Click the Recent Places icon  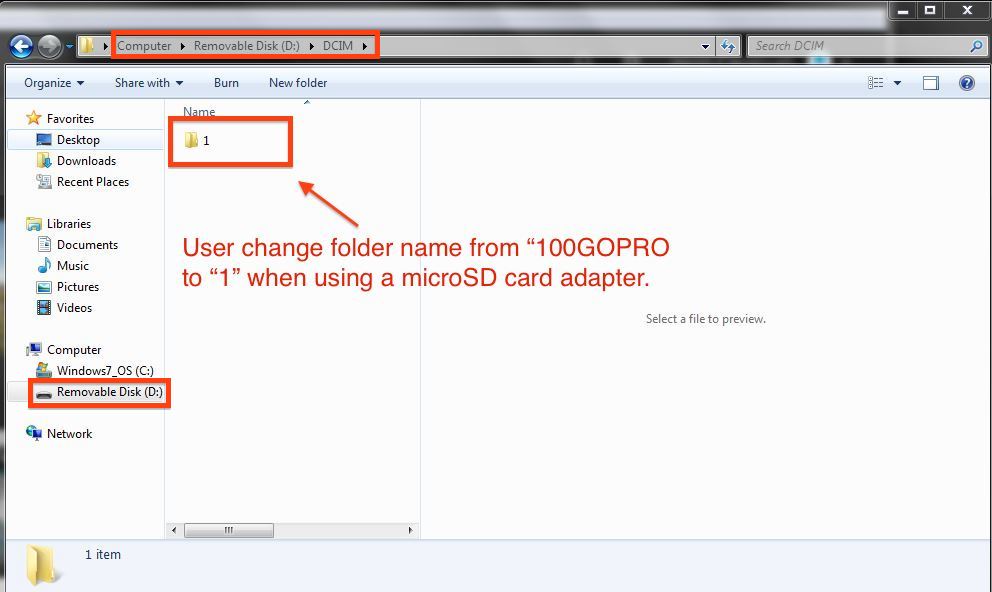[x=44, y=182]
